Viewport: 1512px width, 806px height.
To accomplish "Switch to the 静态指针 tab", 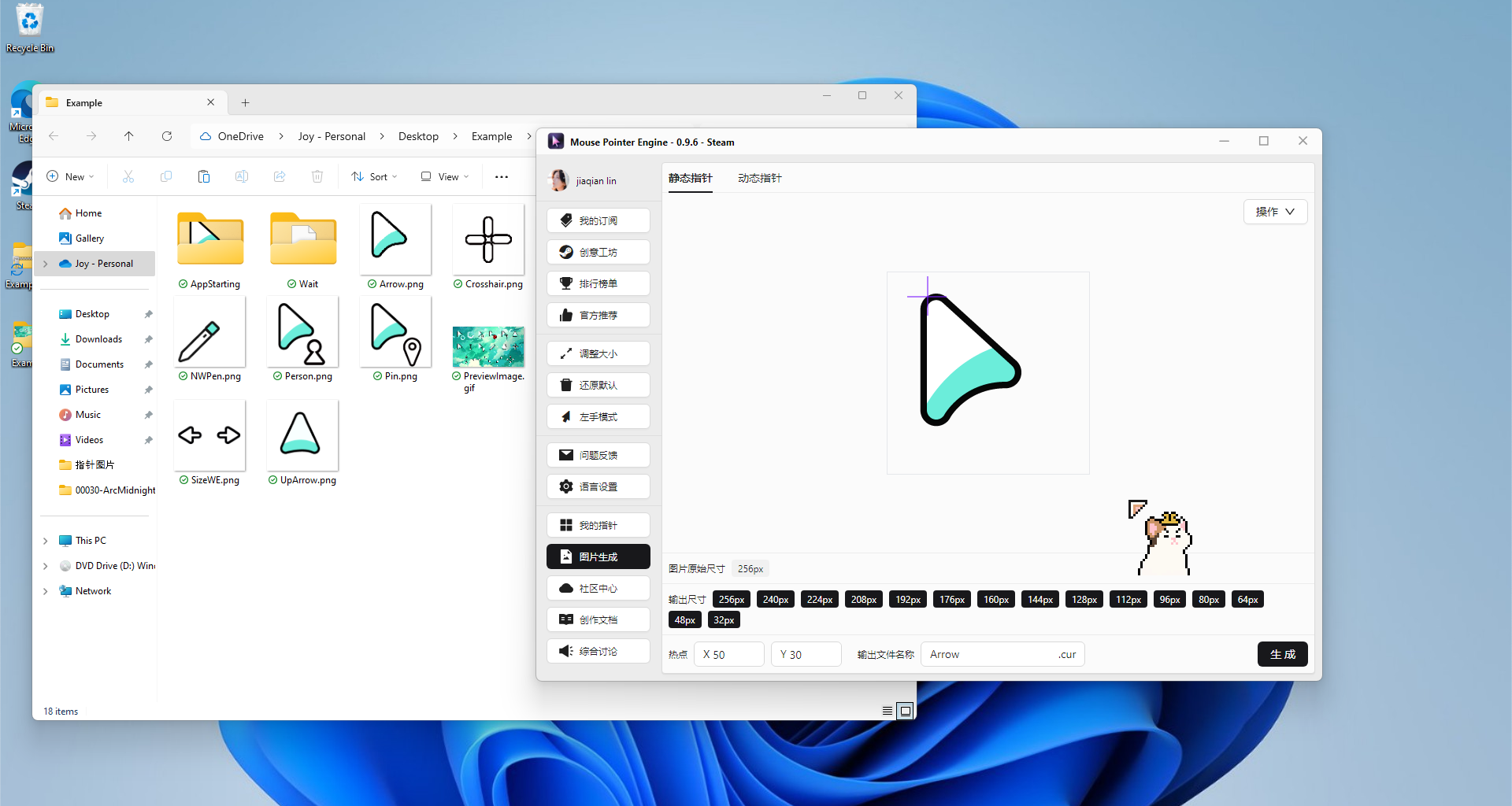I will 690,178.
